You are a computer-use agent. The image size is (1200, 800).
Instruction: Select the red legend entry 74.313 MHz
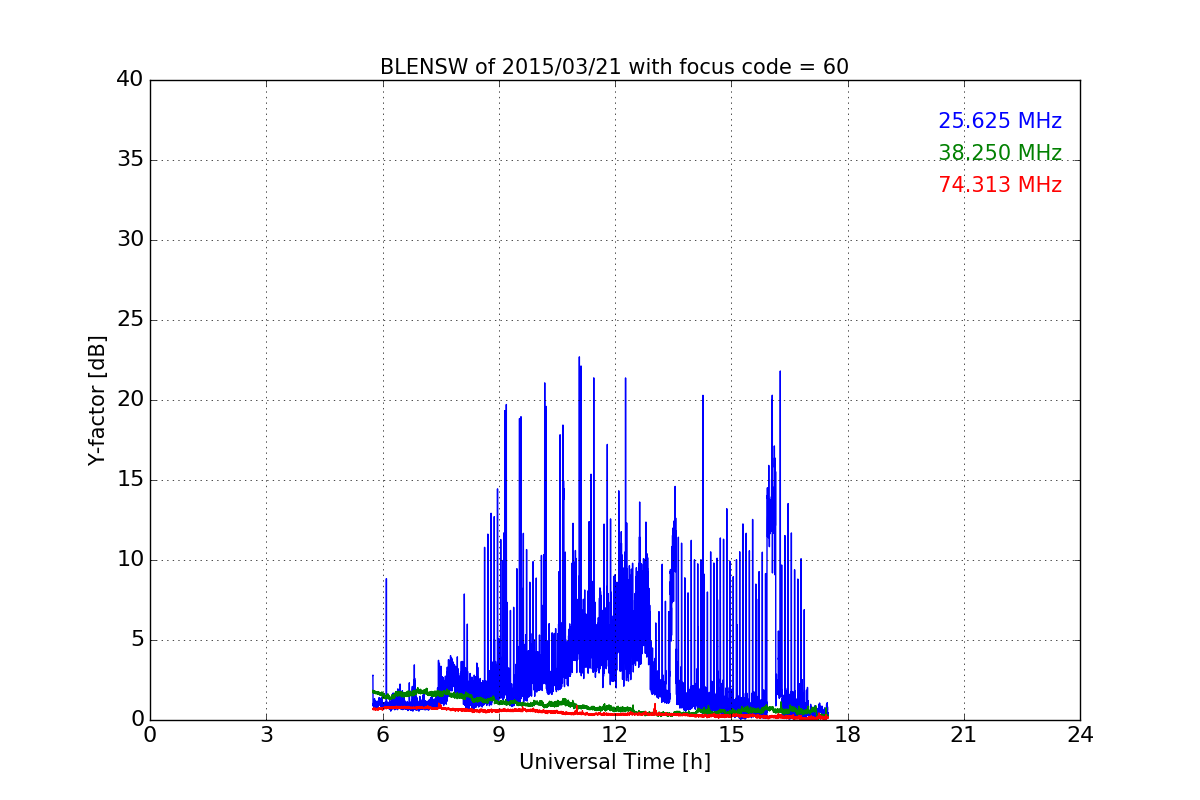[x=1000, y=185]
